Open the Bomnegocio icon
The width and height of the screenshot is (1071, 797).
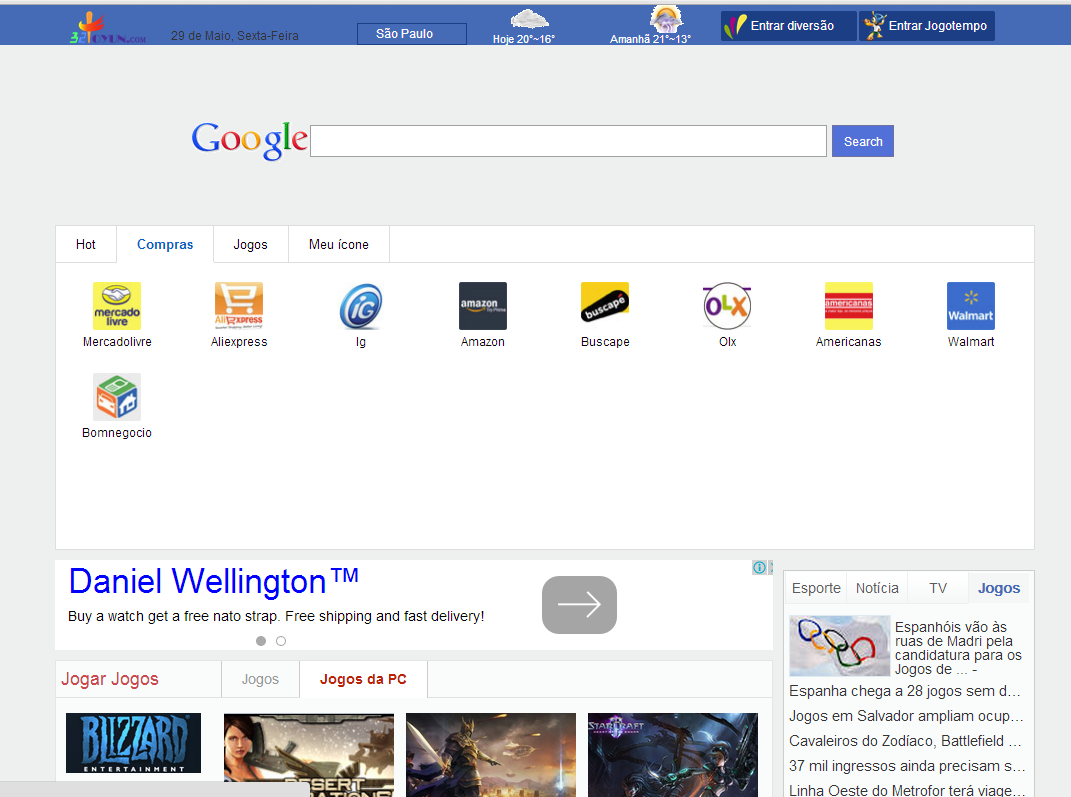[117, 397]
